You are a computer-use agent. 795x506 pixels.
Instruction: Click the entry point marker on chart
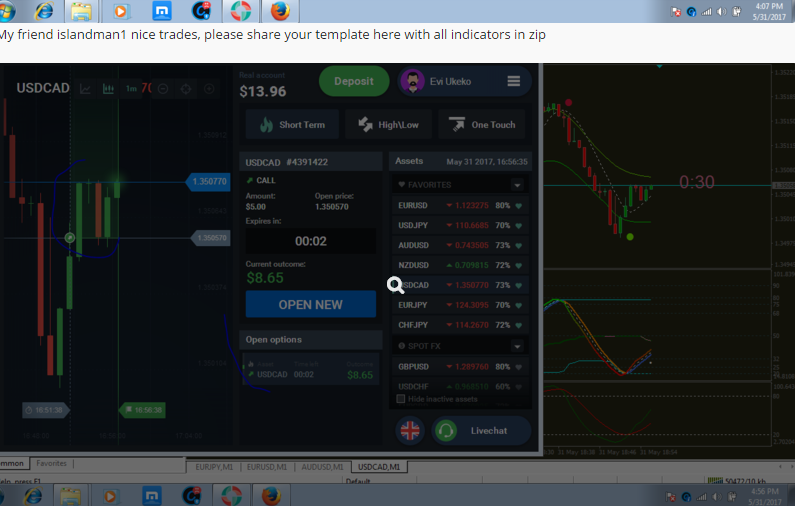70,237
